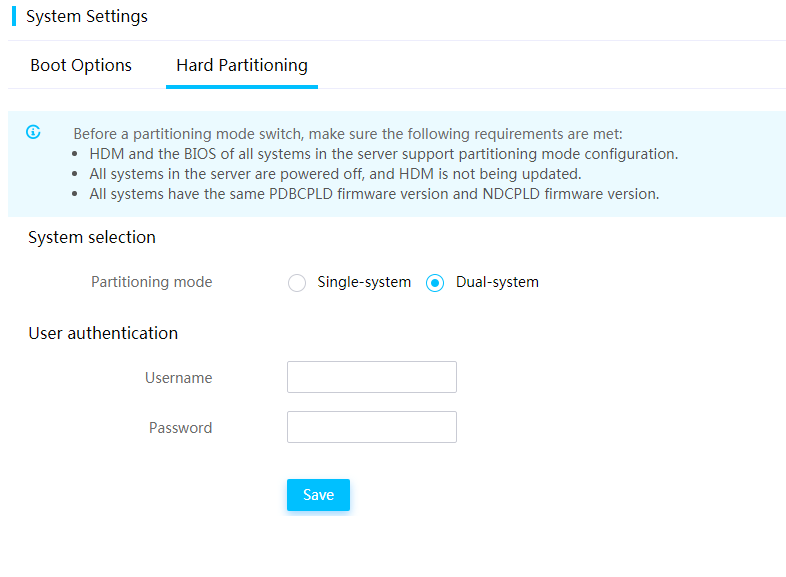This screenshot has width=786, height=577.
Task: Click the System Settings page title
Action: [87, 16]
